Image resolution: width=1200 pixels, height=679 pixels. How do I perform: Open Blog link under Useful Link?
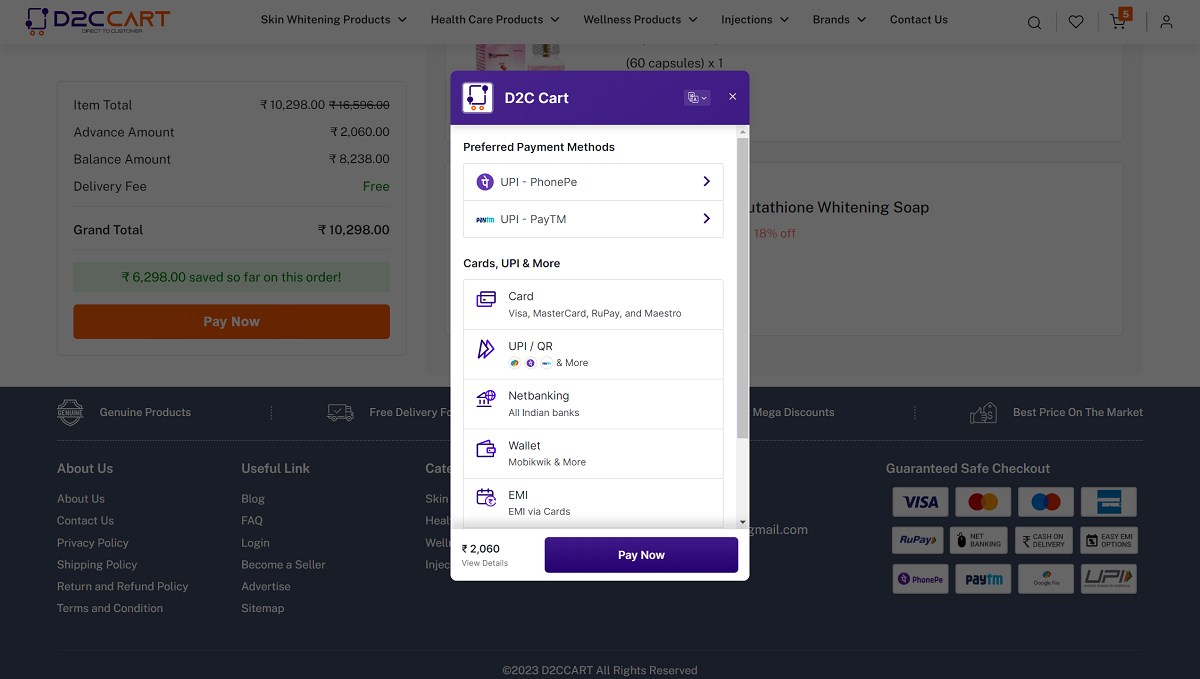tap(253, 499)
